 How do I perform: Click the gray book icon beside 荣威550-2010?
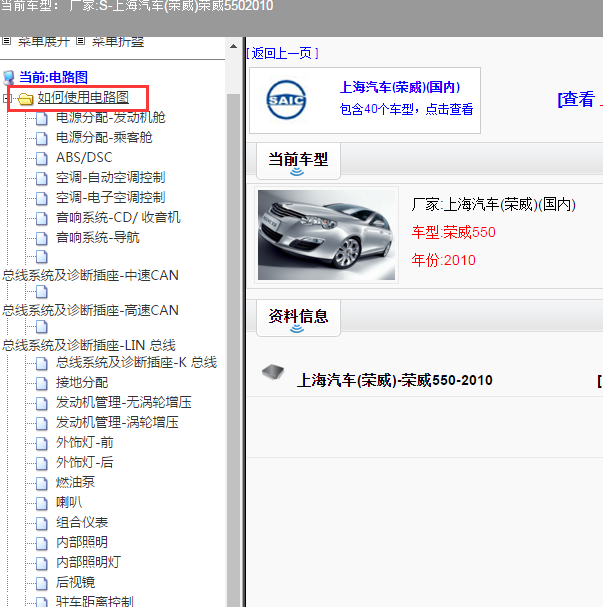click(273, 372)
